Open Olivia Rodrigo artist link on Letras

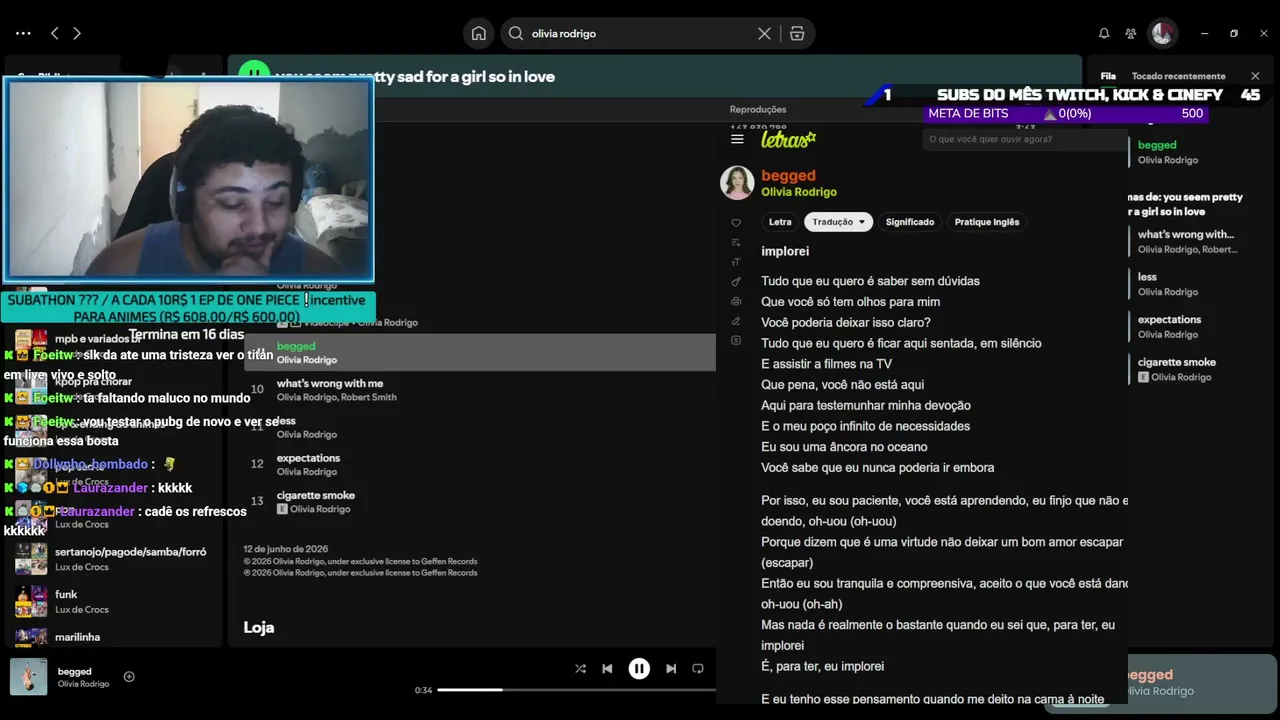point(799,192)
